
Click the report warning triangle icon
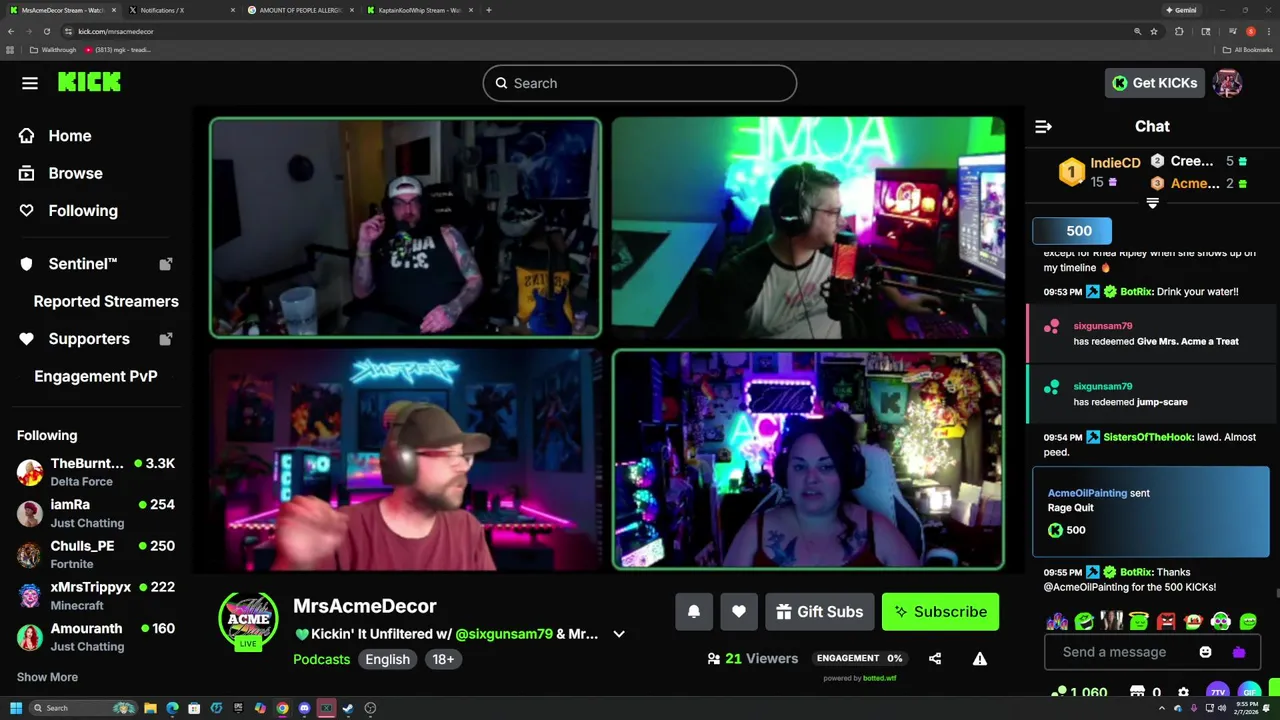pos(980,658)
